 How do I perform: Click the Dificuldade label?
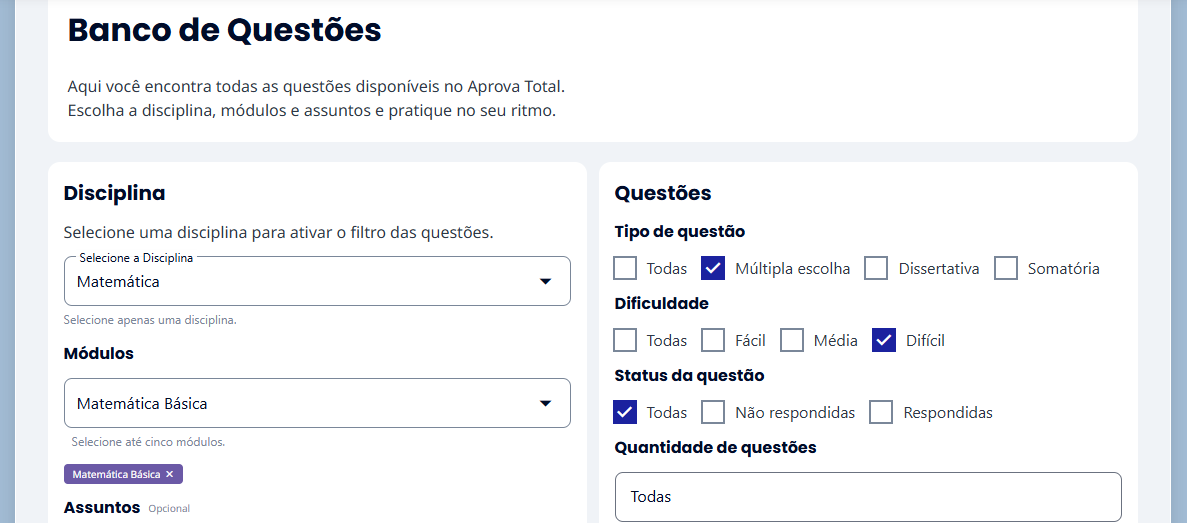click(662, 304)
